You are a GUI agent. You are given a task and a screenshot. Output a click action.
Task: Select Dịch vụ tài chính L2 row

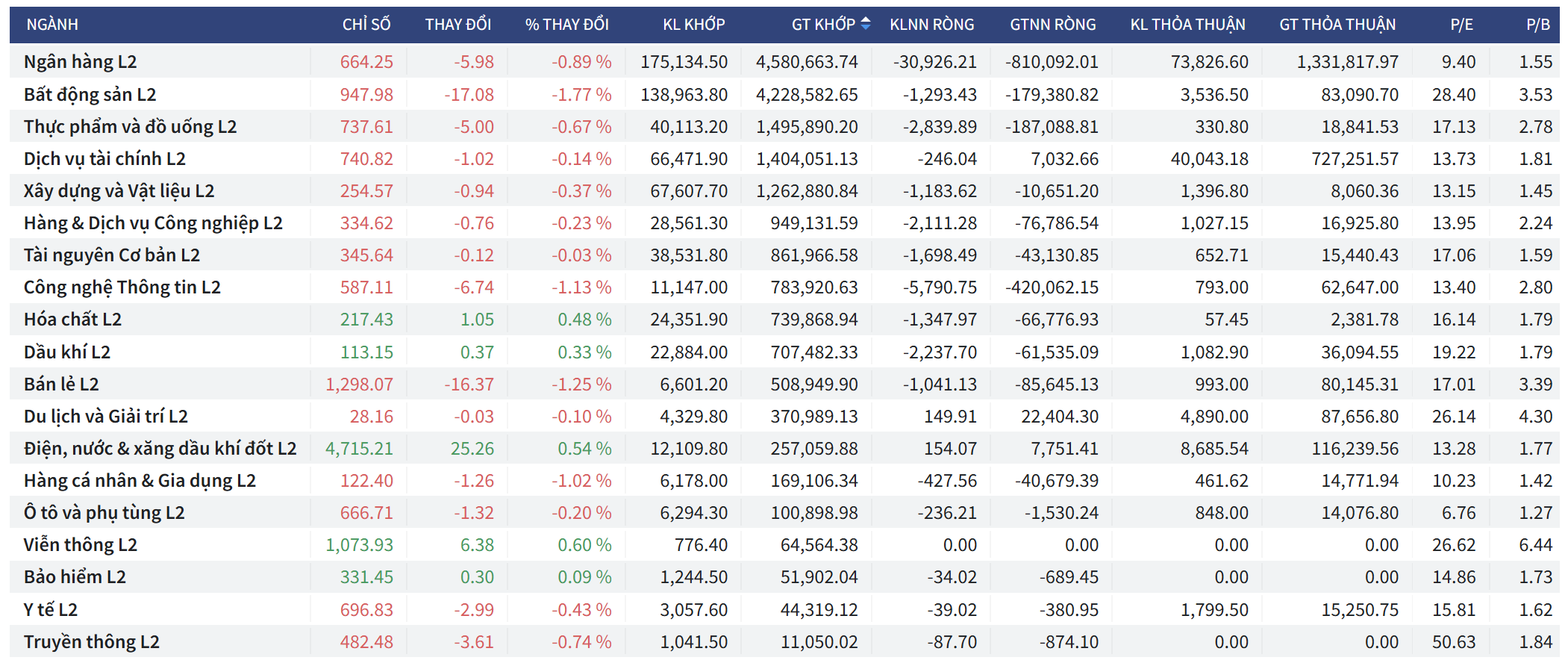[104, 159]
